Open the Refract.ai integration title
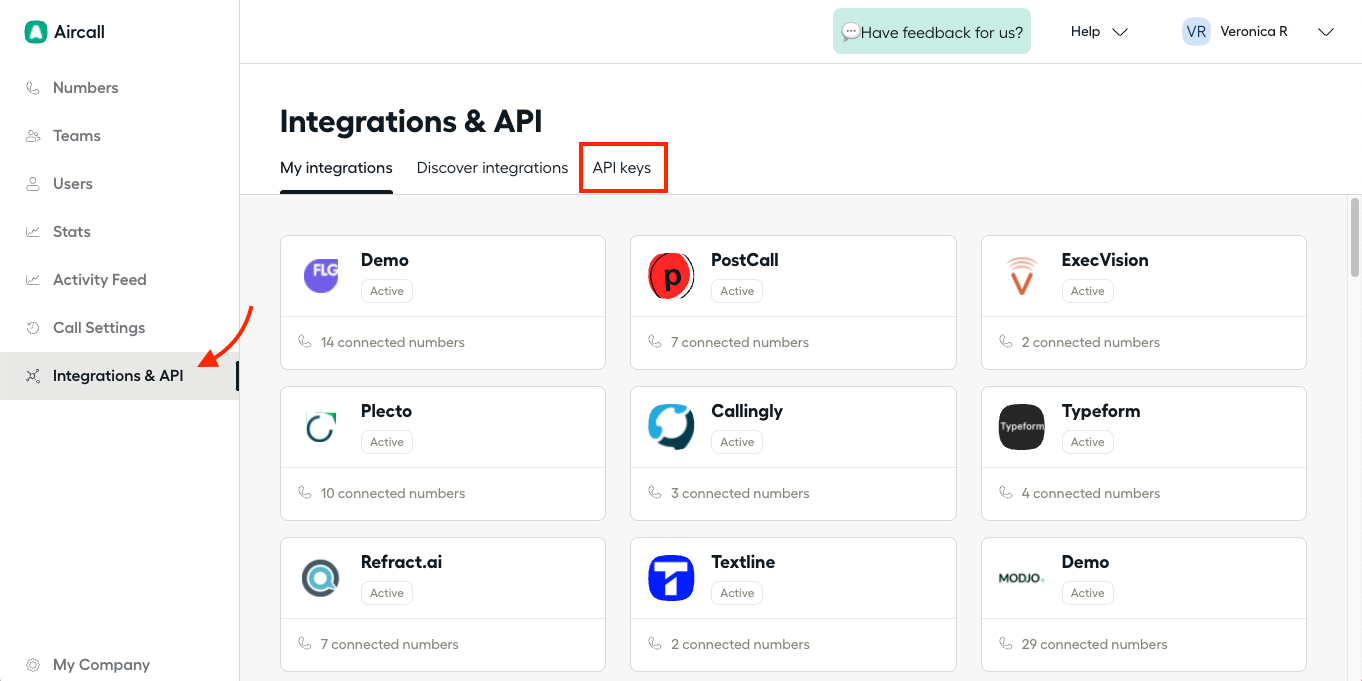The height and width of the screenshot is (681, 1362). 401,562
